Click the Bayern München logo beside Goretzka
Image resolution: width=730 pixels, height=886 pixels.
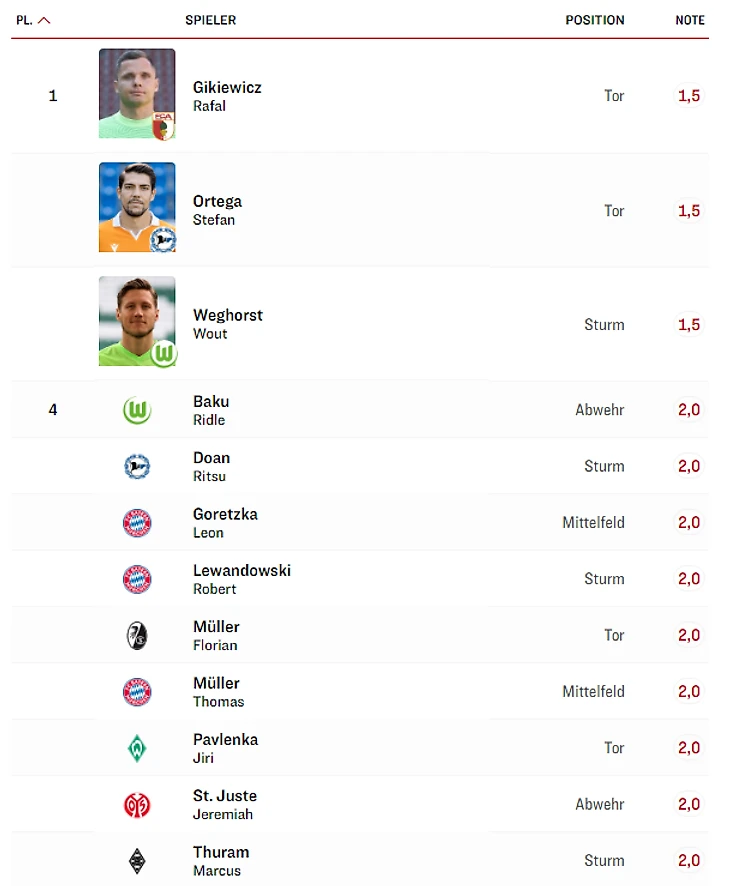click(137, 523)
